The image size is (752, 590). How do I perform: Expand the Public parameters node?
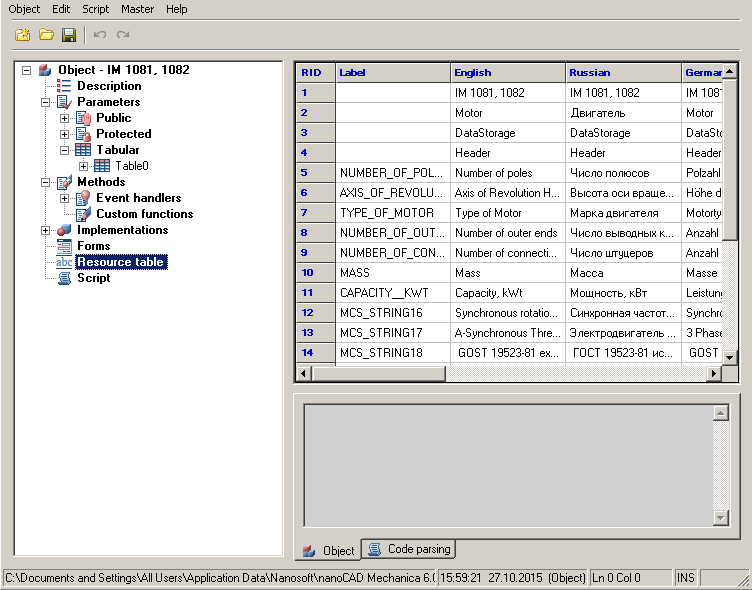65,118
